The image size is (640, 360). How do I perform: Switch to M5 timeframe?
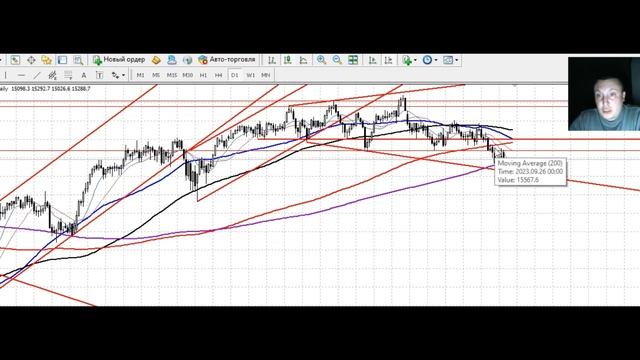pyautogui.click(x=156, y=75)
